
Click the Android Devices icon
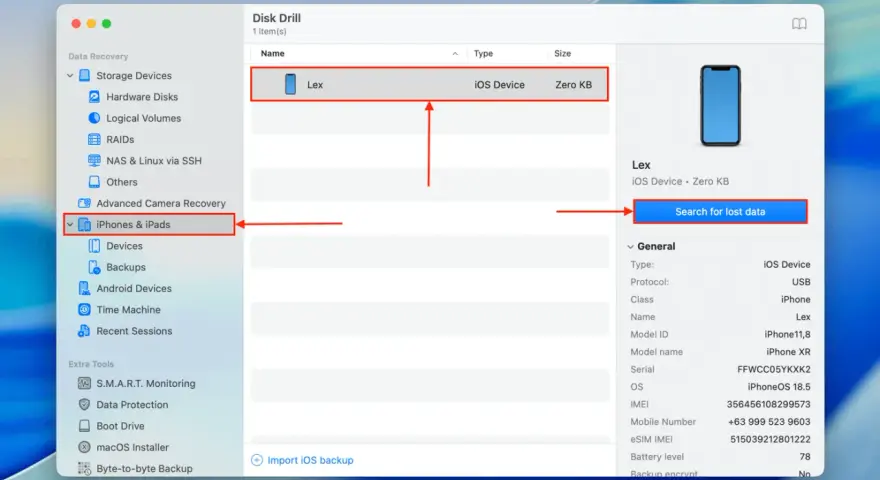point(84,289)
